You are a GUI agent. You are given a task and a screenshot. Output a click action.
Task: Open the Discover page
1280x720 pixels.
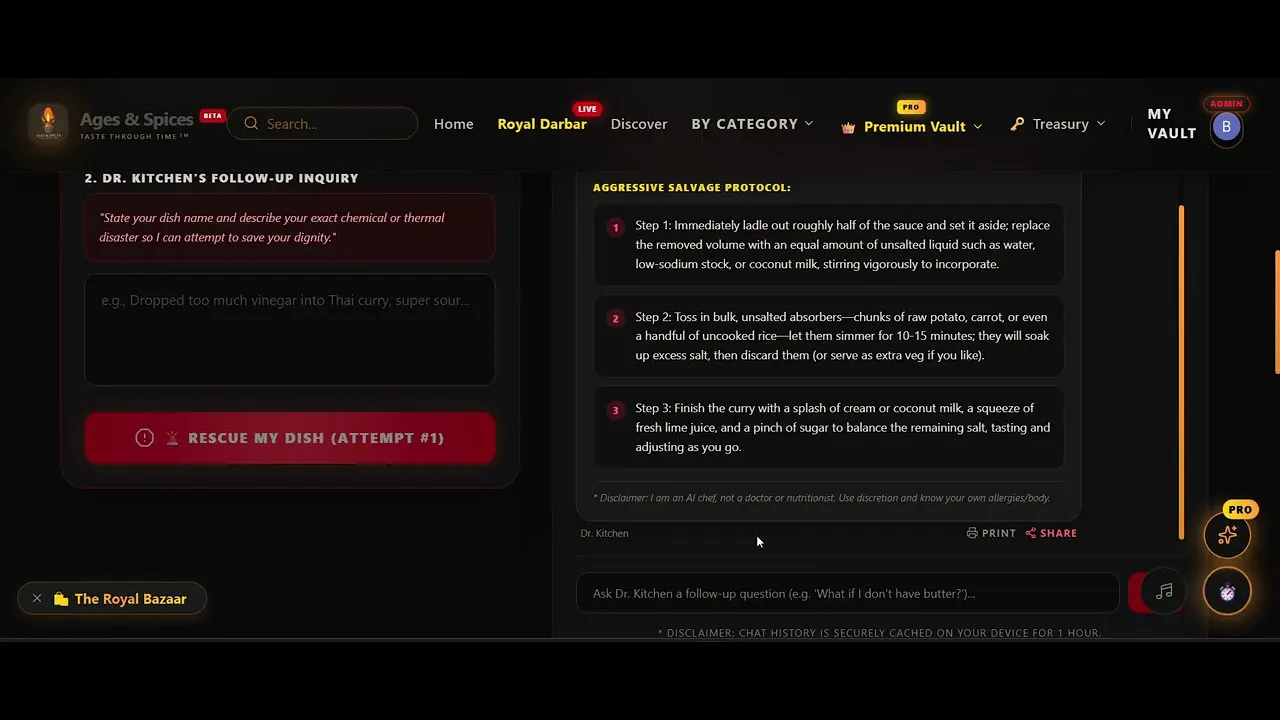639,124
